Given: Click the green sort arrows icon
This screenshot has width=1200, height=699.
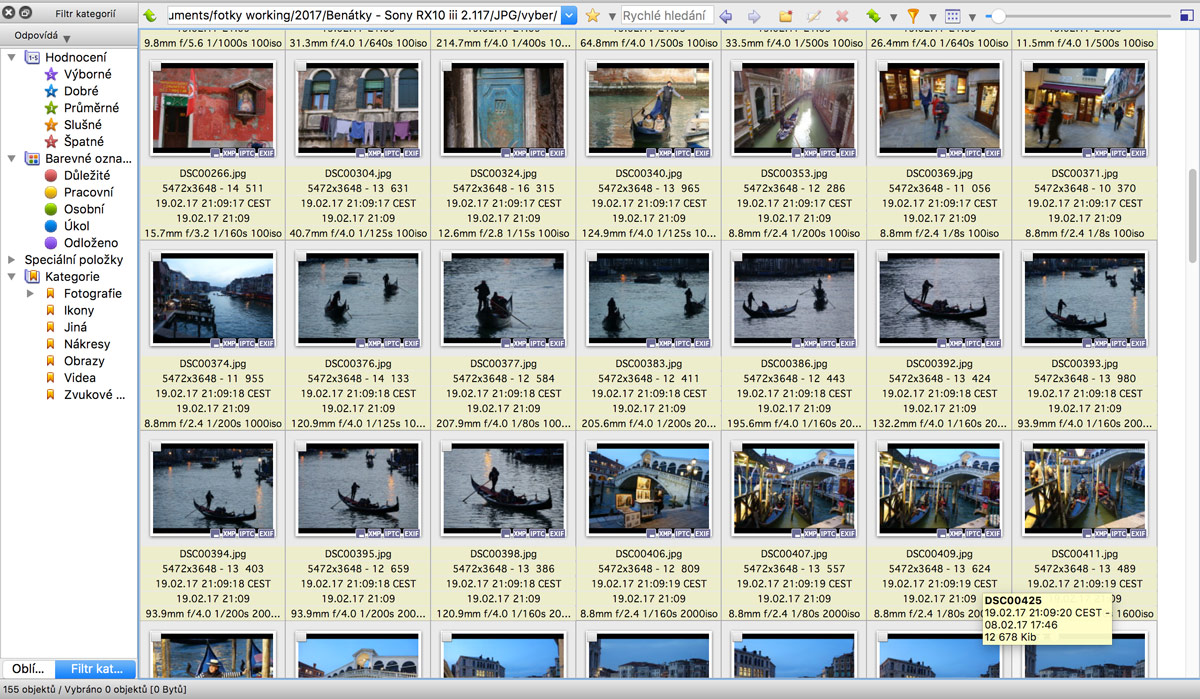Looking at the screenshot, I should 873,16.
